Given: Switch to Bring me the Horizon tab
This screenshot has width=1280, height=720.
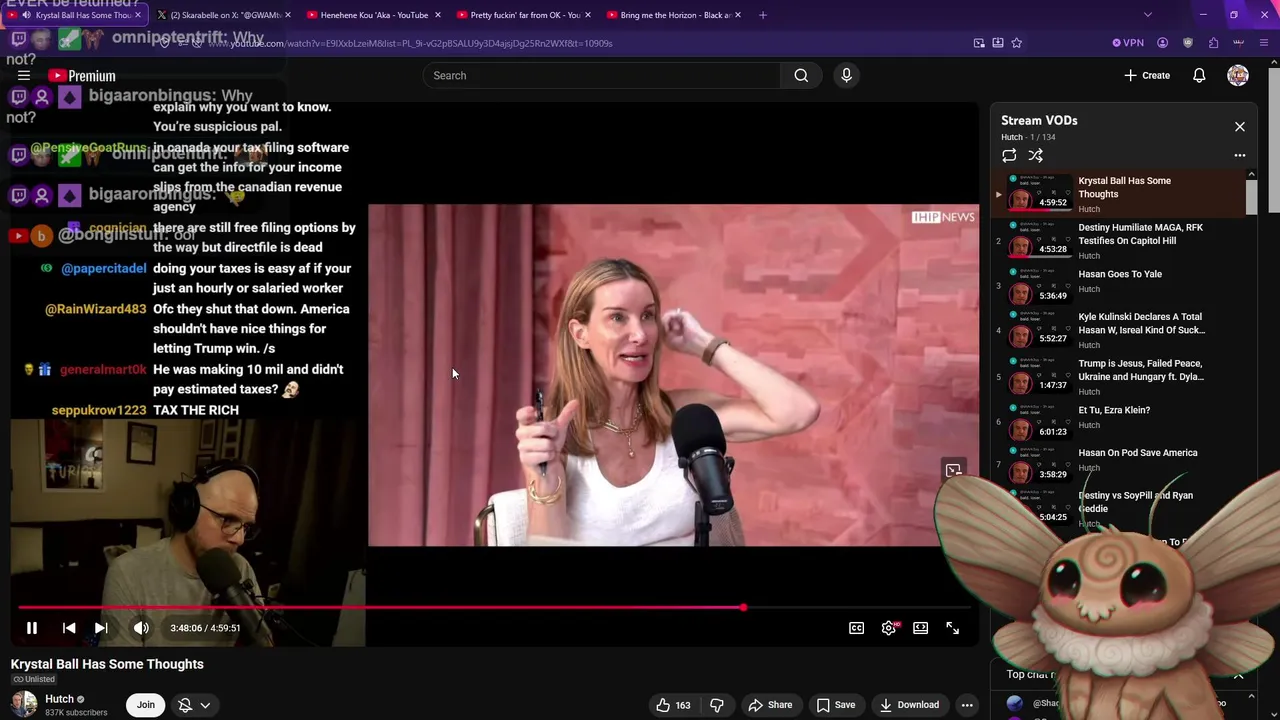Looking at the screenshot, I should pos(672,15).
